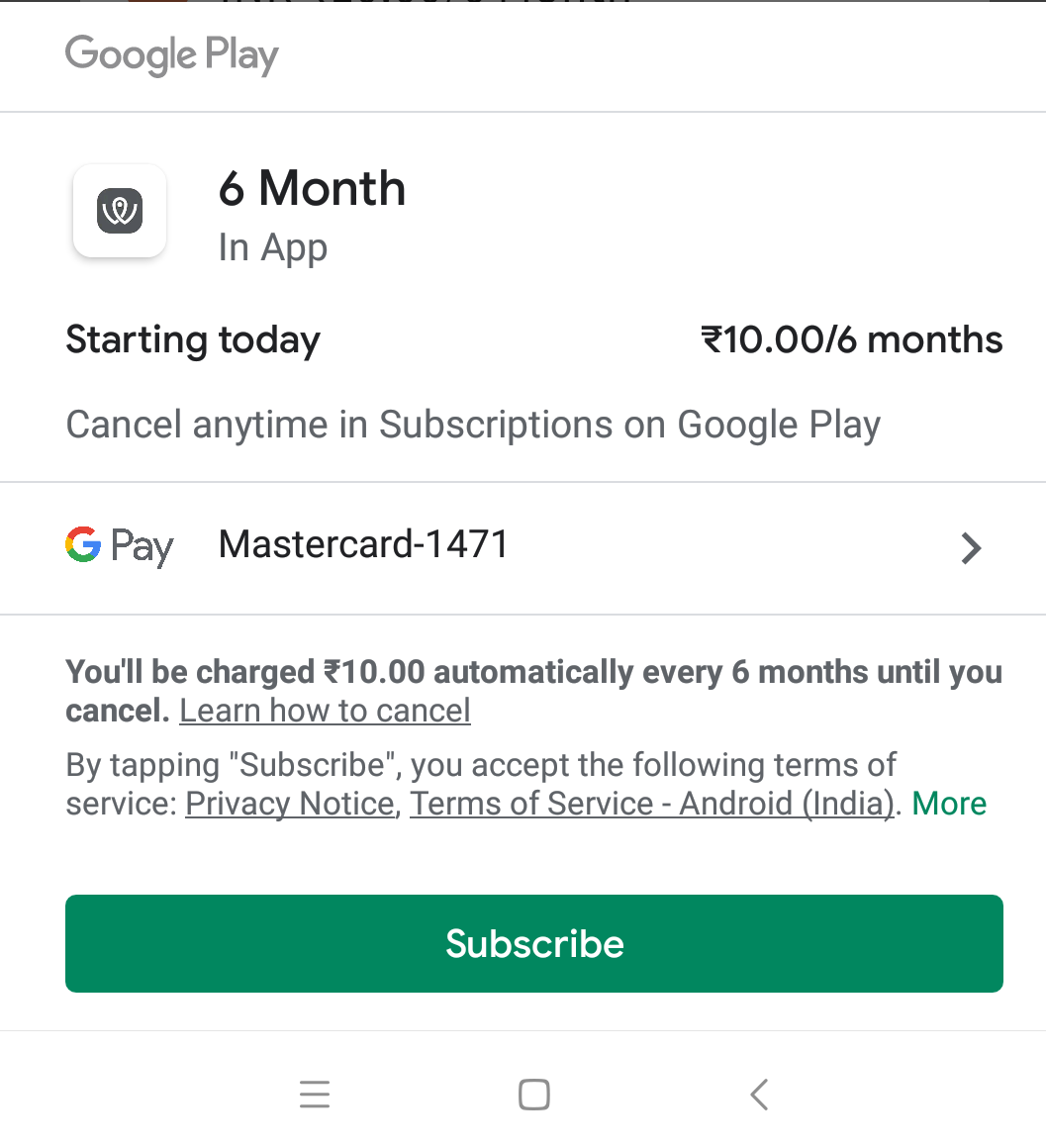This screenshot has height=1148, width=1046.
Task: Tap Cancel anytime in Subscriptions text
Action: tap(473, 426)
